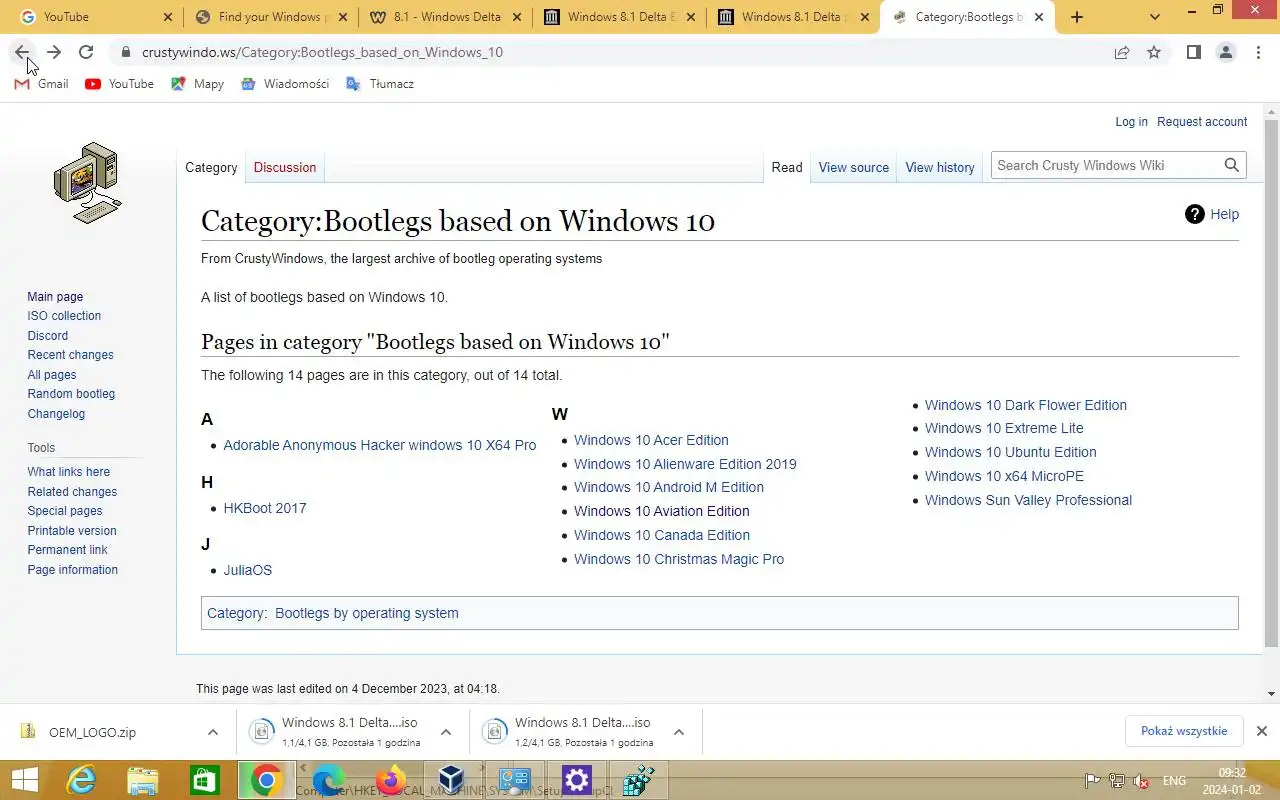Image resolution: width=1280 pixels, height=800 pixels.
Task: Click the ENG language indicator
Action: point(1174,781)
